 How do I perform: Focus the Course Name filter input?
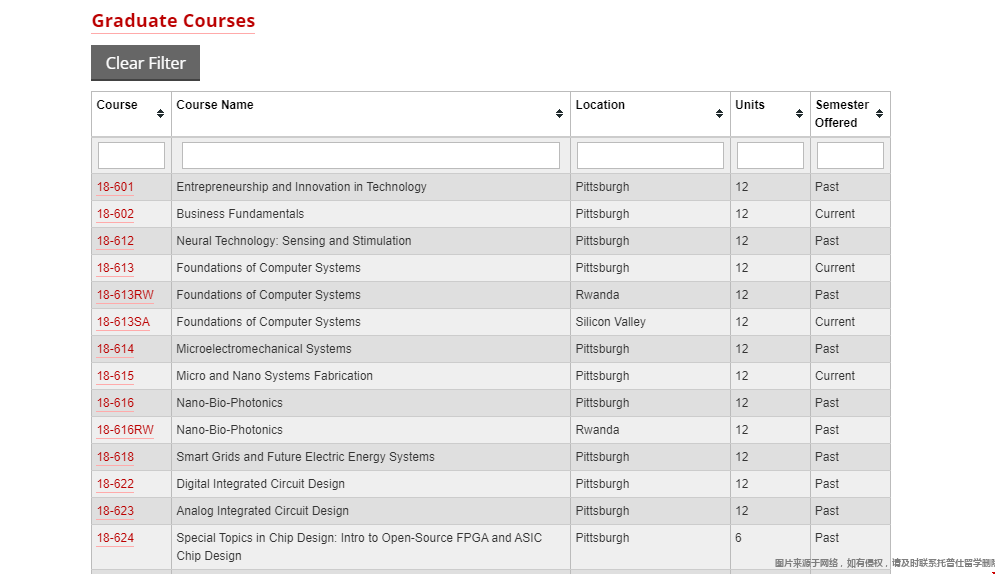[371, 155]
